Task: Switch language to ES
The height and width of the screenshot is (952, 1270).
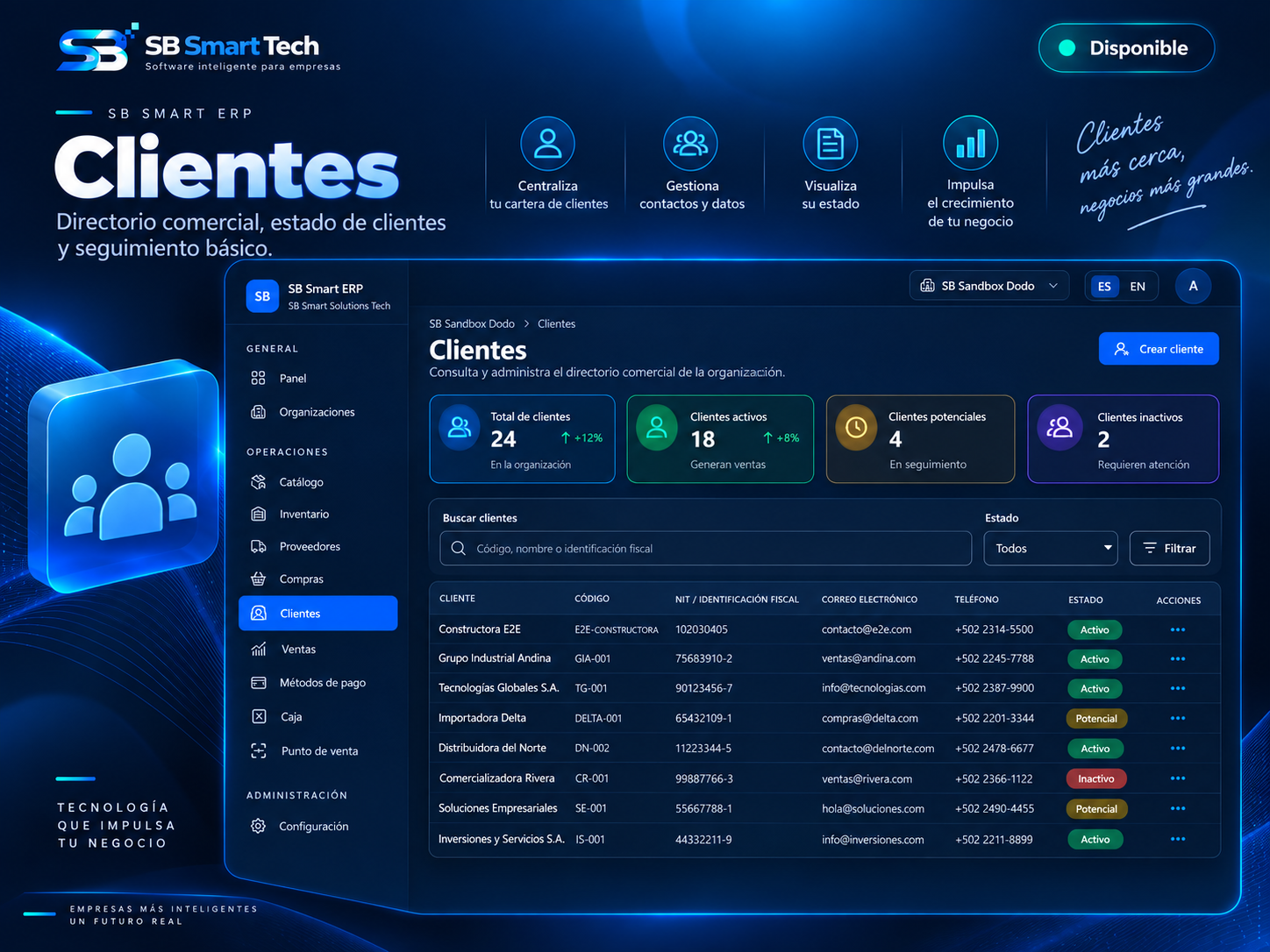Action: tap(1104, 287)
